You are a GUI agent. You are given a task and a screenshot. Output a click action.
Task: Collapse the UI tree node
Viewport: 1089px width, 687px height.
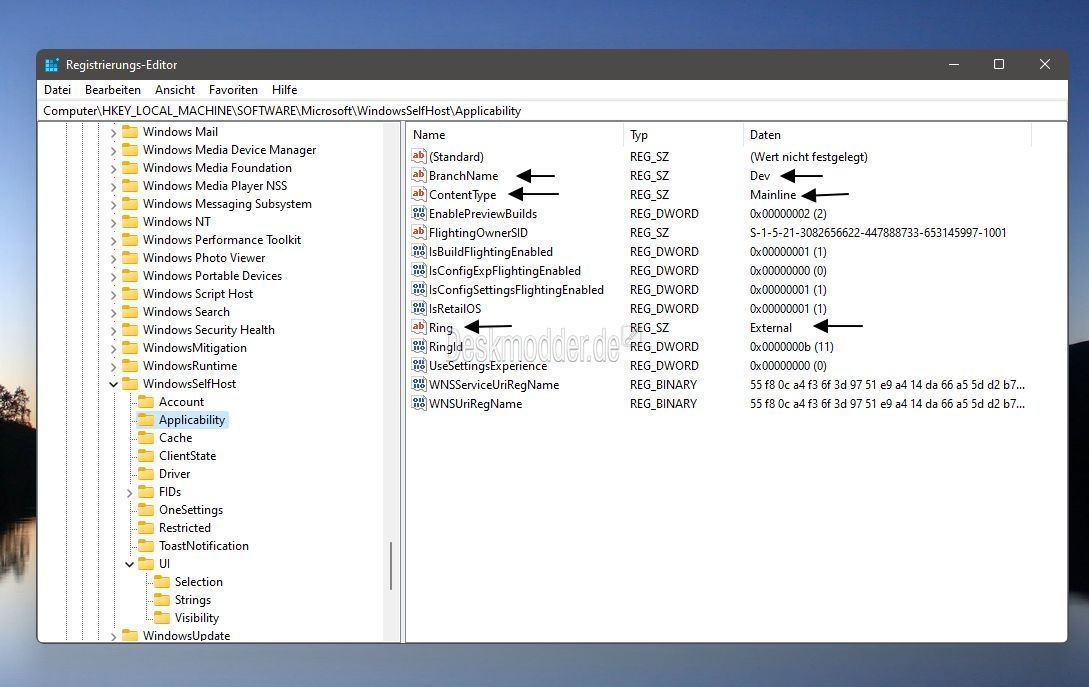coord(129,564)
